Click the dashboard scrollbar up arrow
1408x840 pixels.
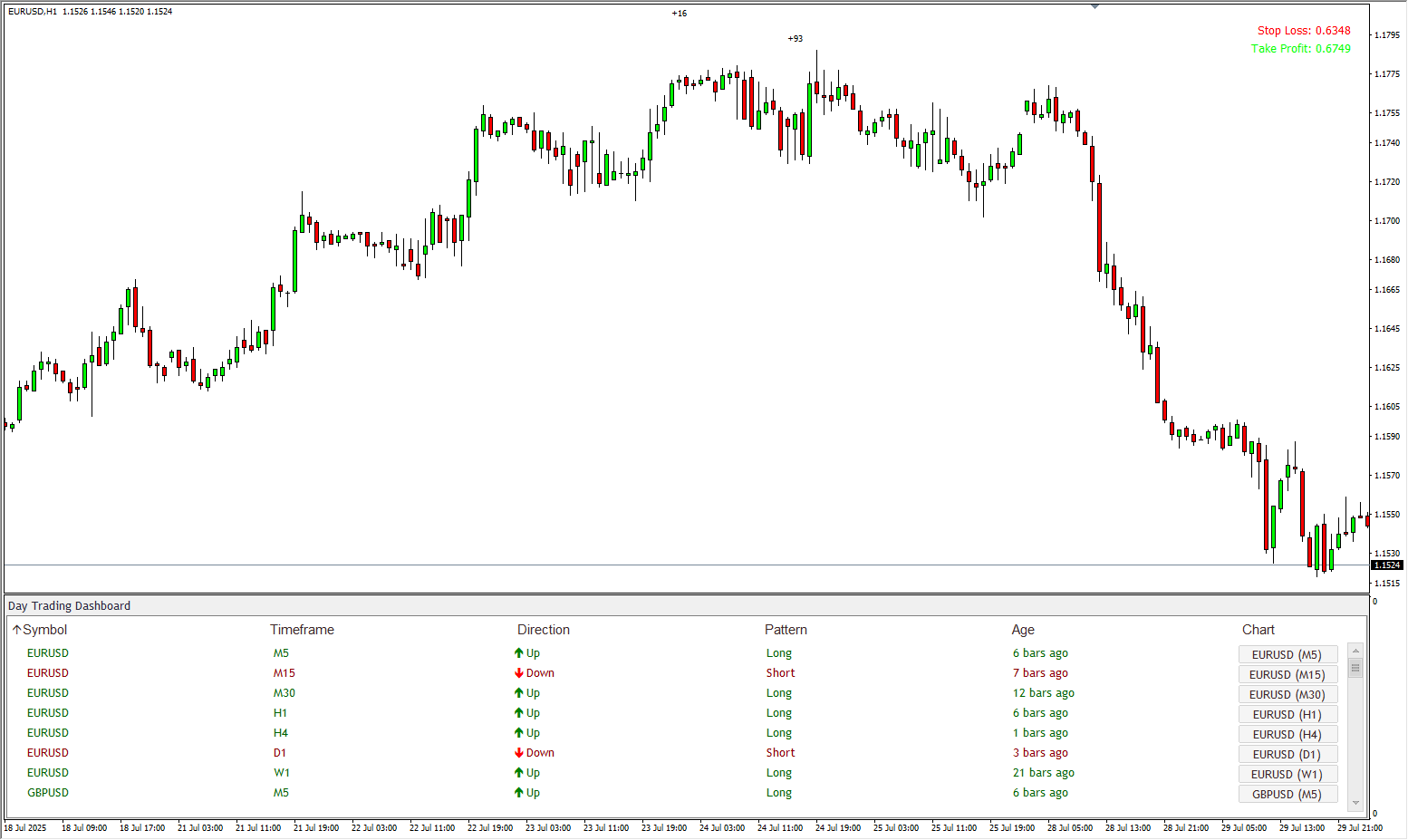coord(1355,650)
